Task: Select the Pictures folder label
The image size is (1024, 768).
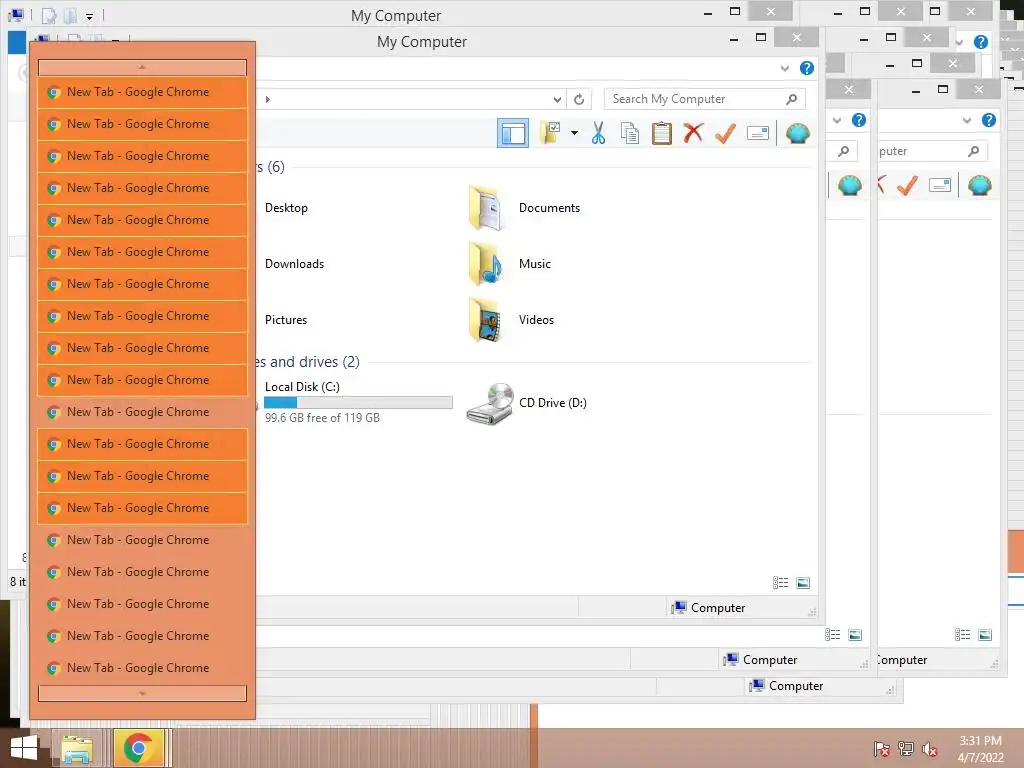Action: click(285, 320)
